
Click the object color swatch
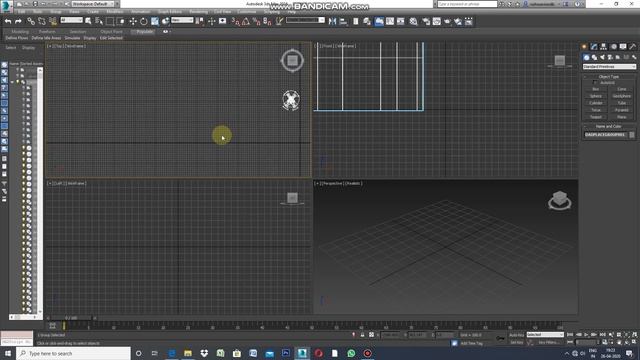632,135
